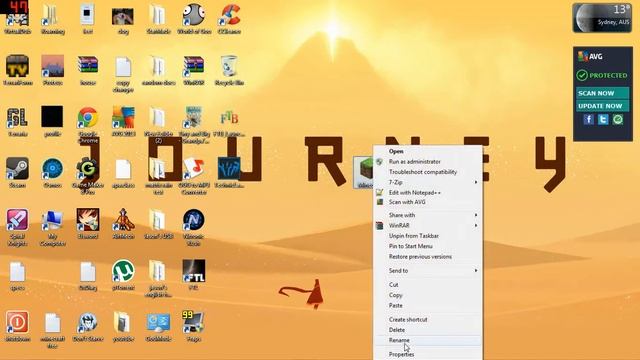Click the green icon beside Twitter in AVG gadget
Image resolution: width=640 pixels, height=360 pixels.
coord(618,120)
